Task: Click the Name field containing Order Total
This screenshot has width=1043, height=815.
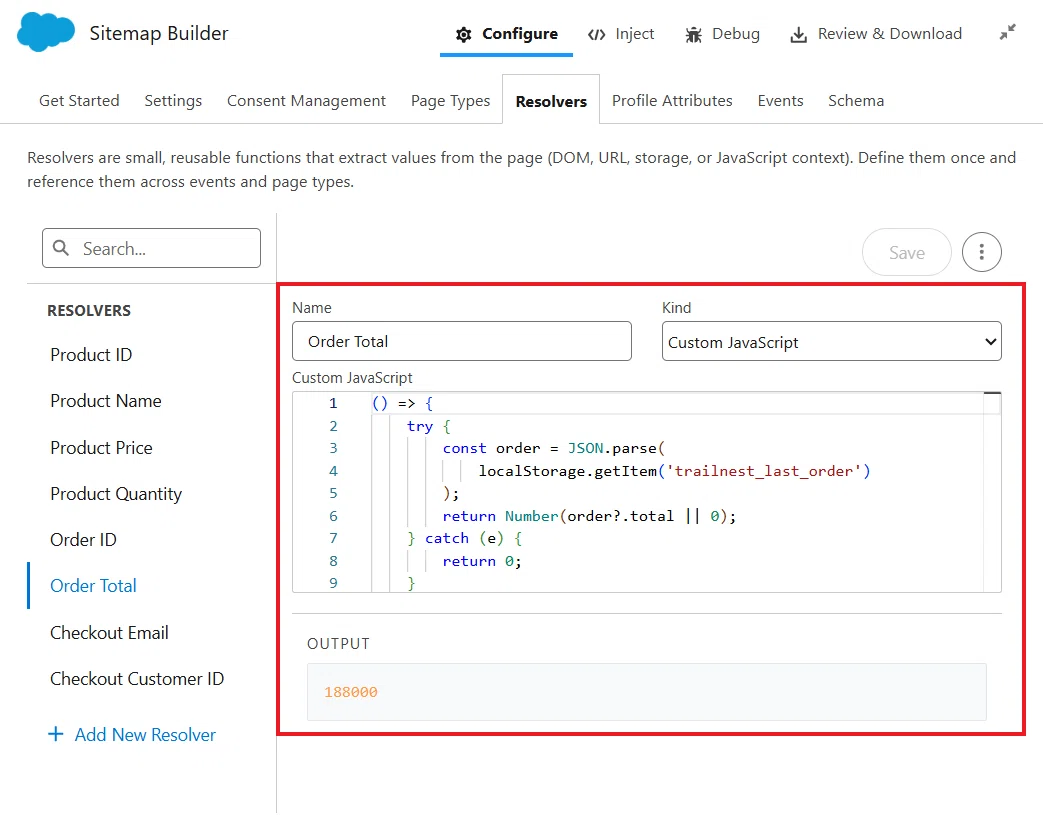Action: (462, 341)
